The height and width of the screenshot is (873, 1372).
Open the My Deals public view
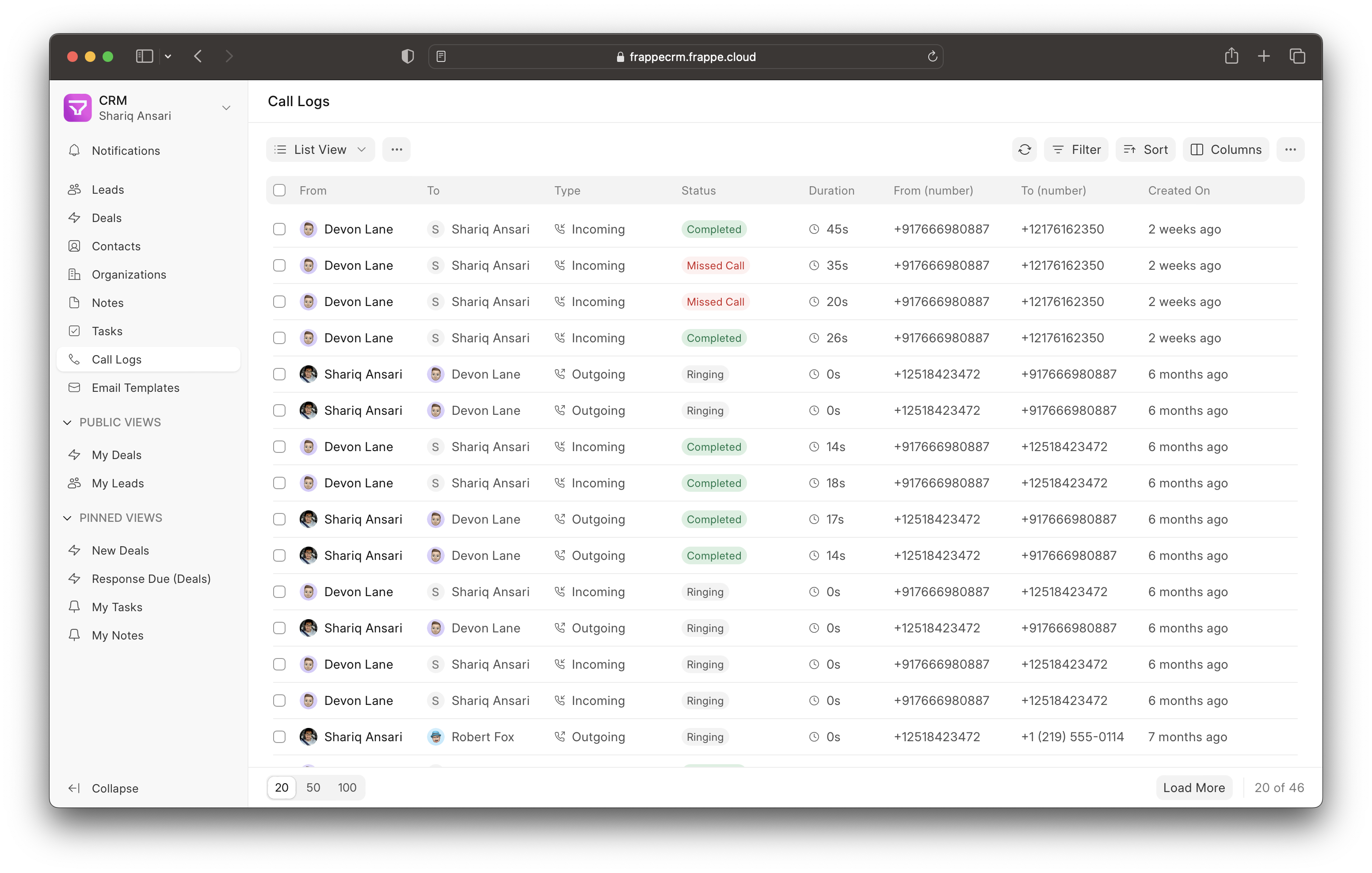click(116, 455)
